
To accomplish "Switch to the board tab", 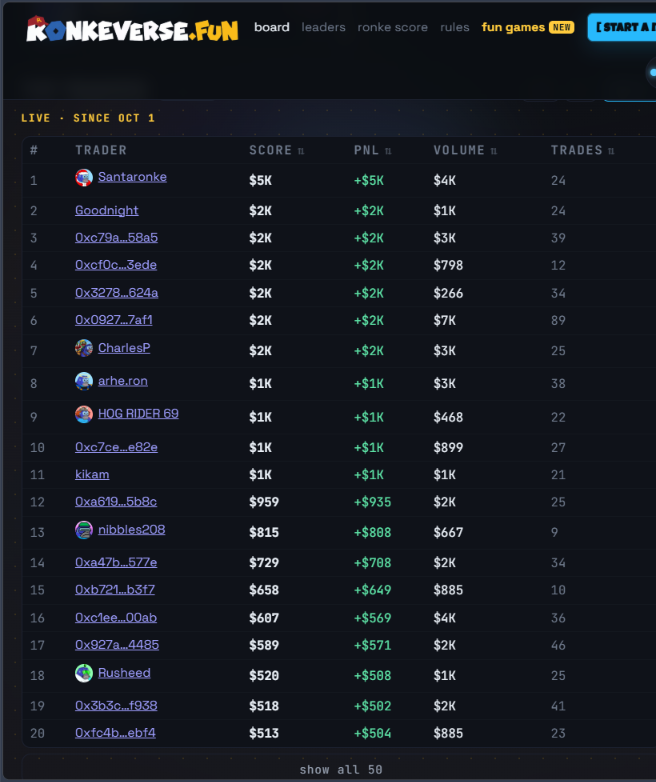I will coord(272,27).
